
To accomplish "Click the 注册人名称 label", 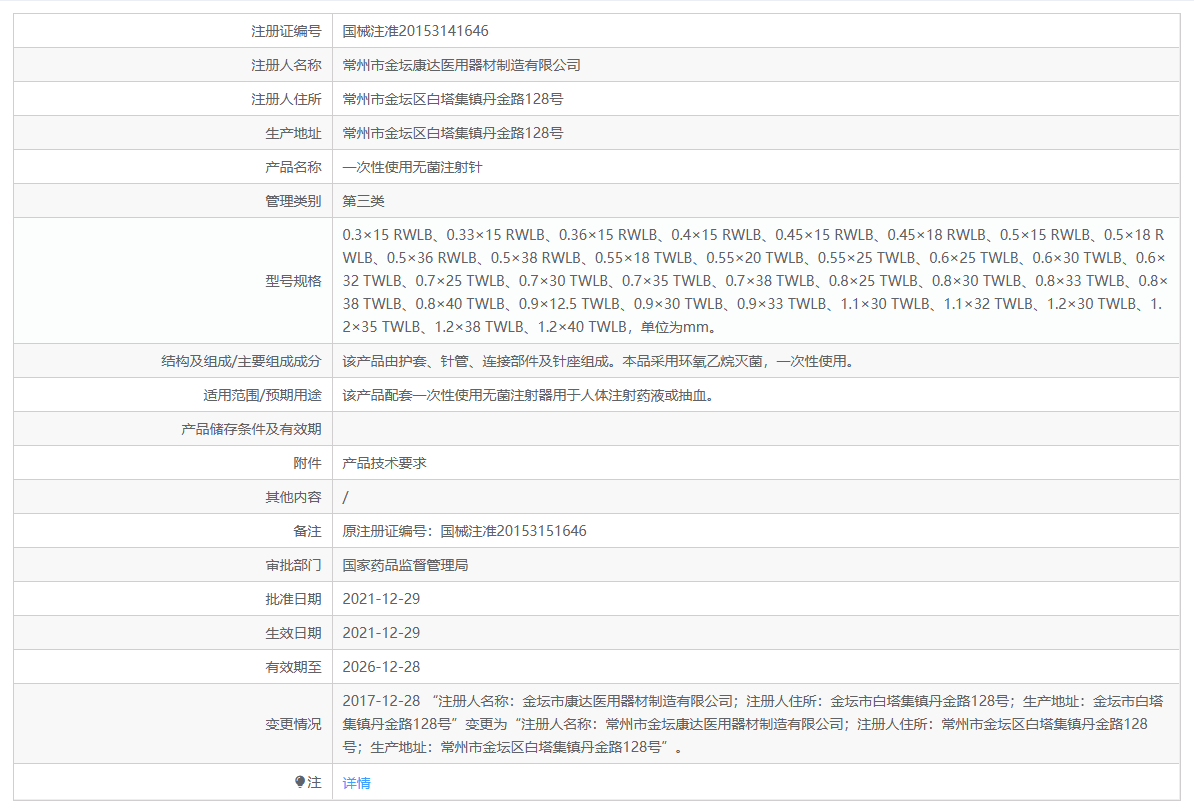I will click(286, 65).
